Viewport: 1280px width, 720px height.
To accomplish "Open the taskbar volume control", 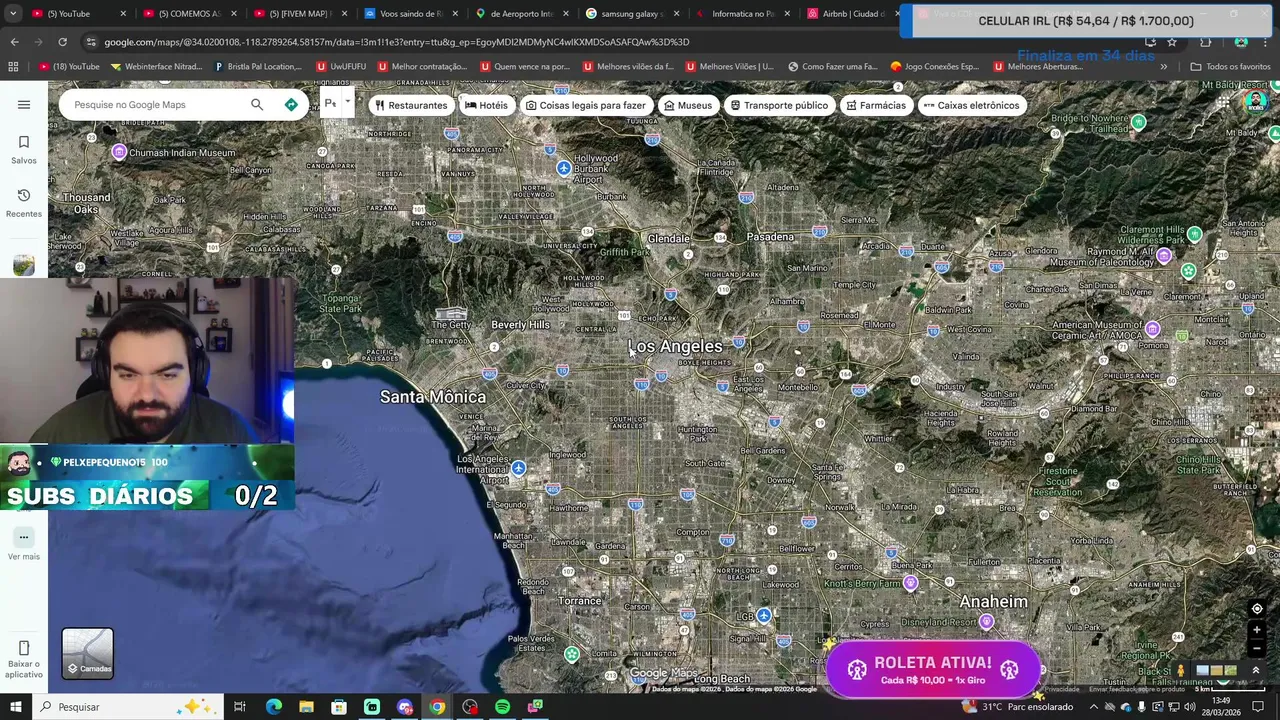I will click(1190, 707).
